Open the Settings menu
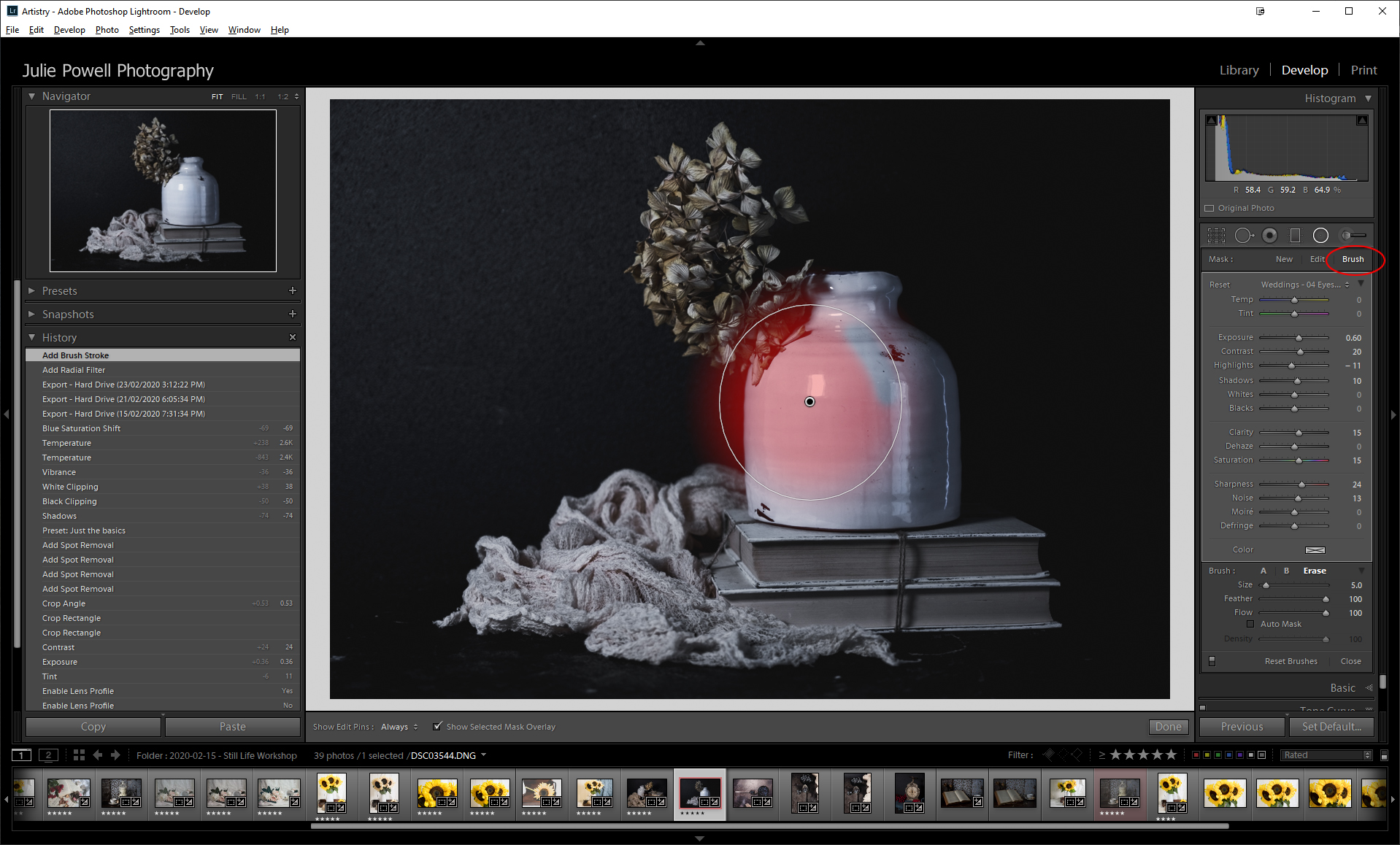 click(144, 30)
